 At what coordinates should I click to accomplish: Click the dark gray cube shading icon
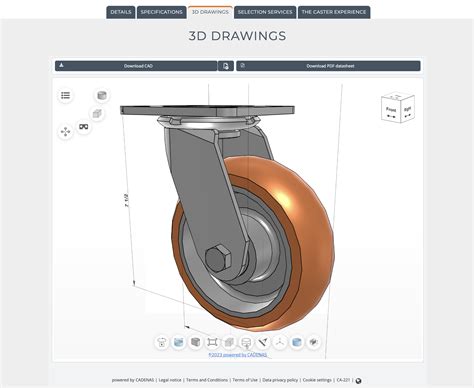pyautogui.click(x=195, y=342)
